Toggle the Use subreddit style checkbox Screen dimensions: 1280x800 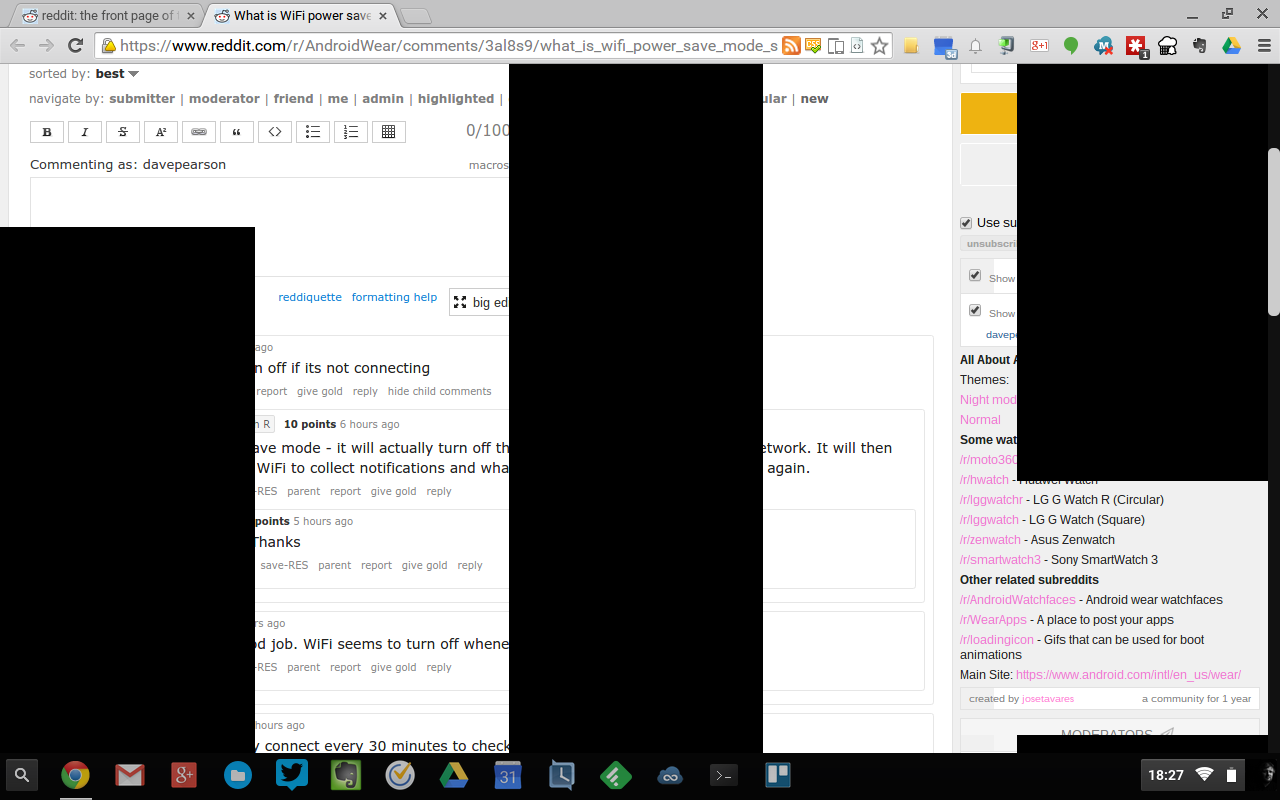966,222
